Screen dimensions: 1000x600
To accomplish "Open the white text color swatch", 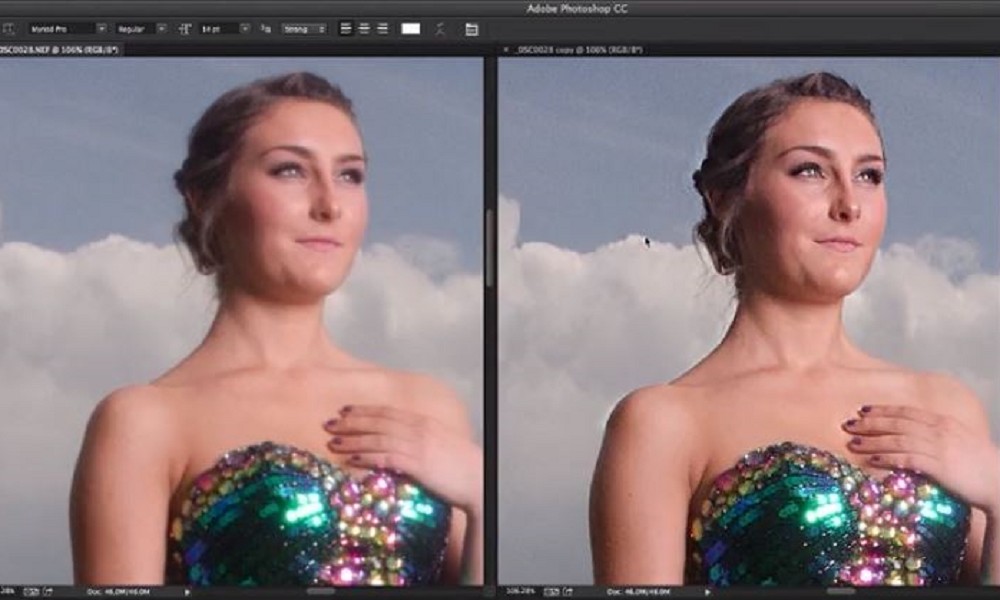I will [x=411, y=29].
